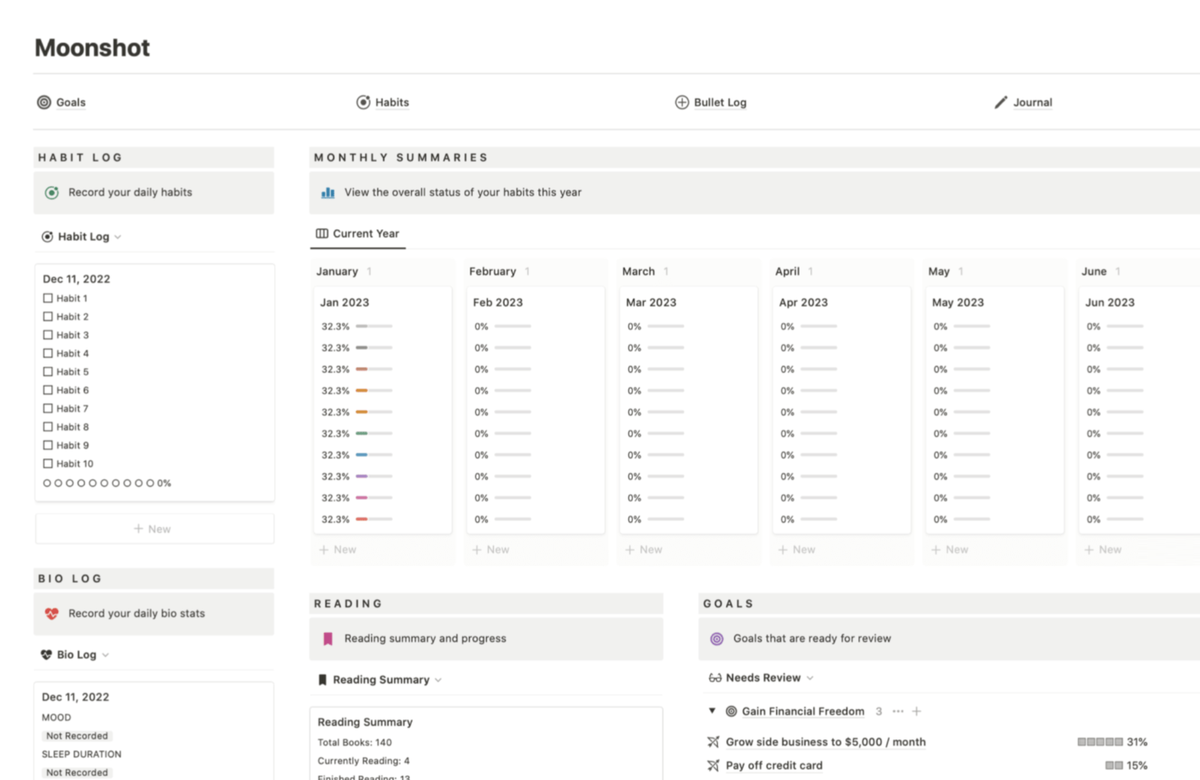1200x780 pixels.
Task: Click the pink bookmark Reading icon
Action: coord(328,638)
